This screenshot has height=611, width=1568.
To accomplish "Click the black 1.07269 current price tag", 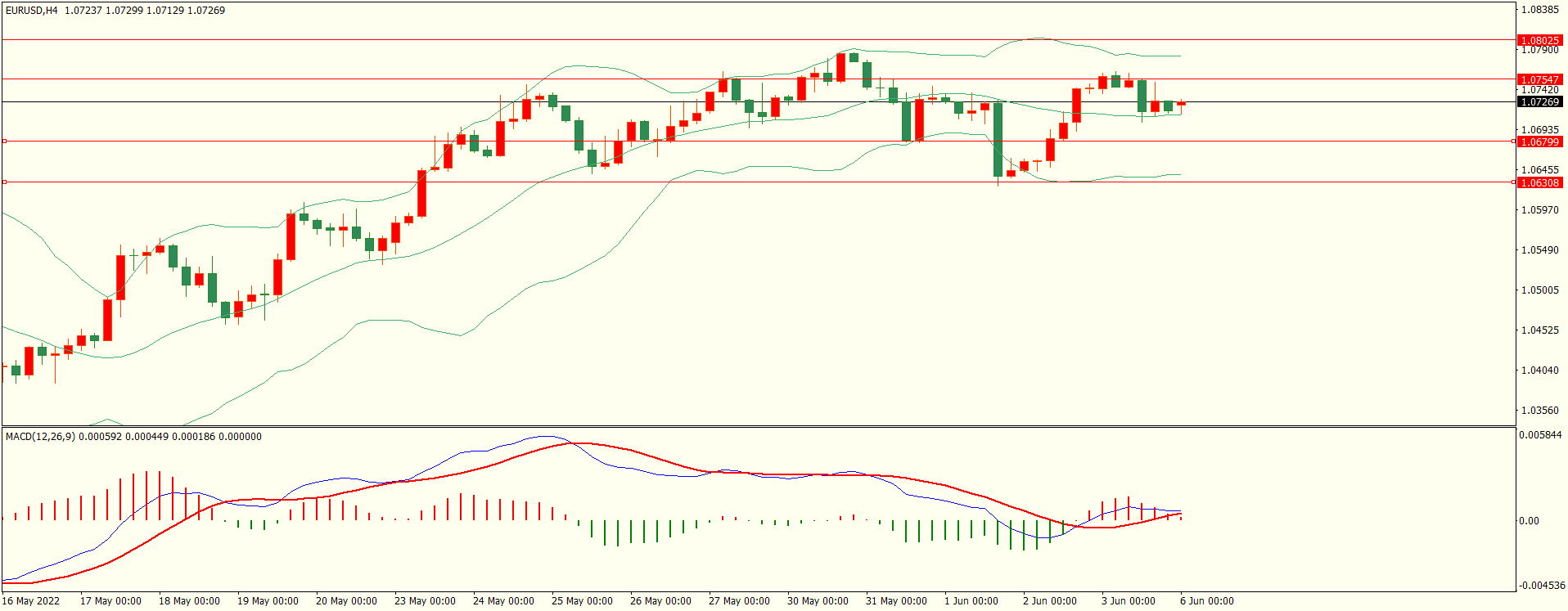I will 1539,102.
